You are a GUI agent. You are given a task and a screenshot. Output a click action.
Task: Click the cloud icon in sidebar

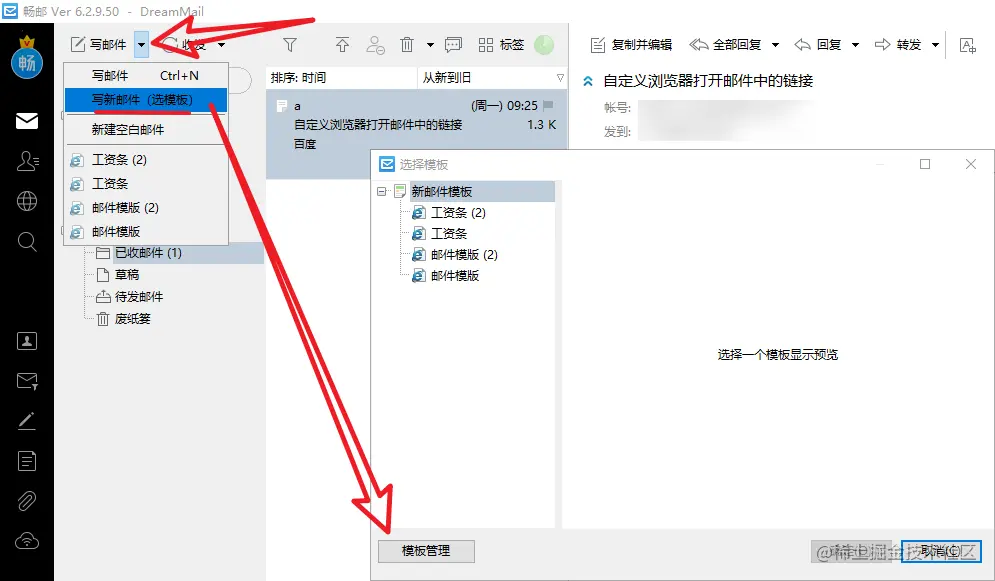[27, 541]
